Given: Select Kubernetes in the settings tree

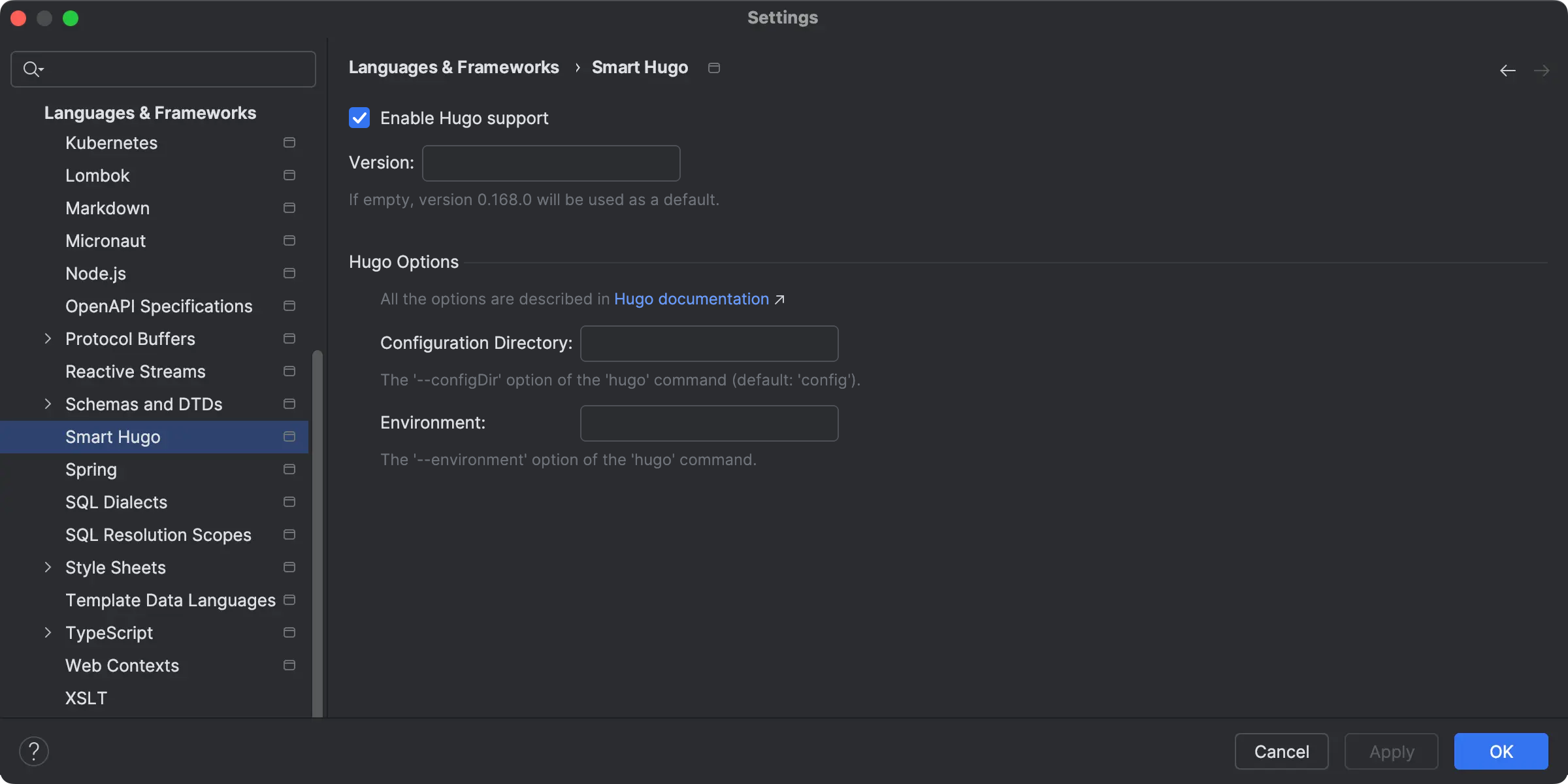Looking at the screenshot, I should pyautogui.click(x=154, y=142).
